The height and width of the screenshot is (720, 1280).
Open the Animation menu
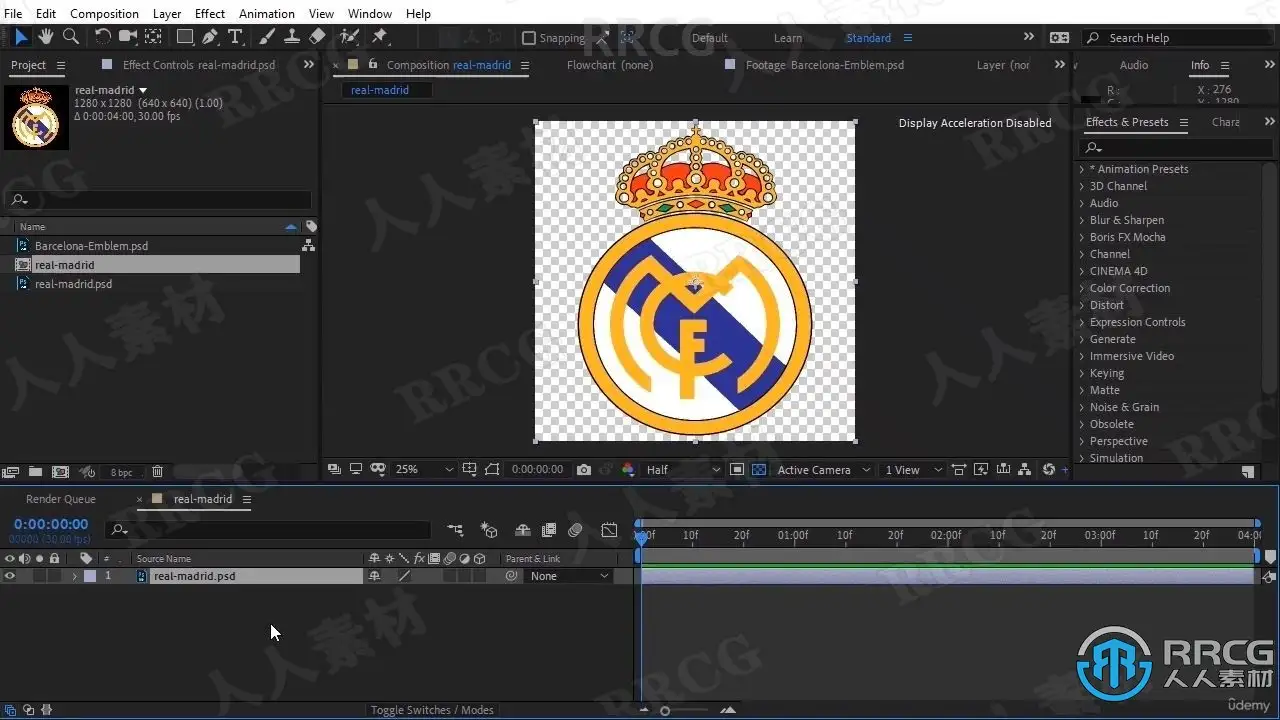click(266, 13)
